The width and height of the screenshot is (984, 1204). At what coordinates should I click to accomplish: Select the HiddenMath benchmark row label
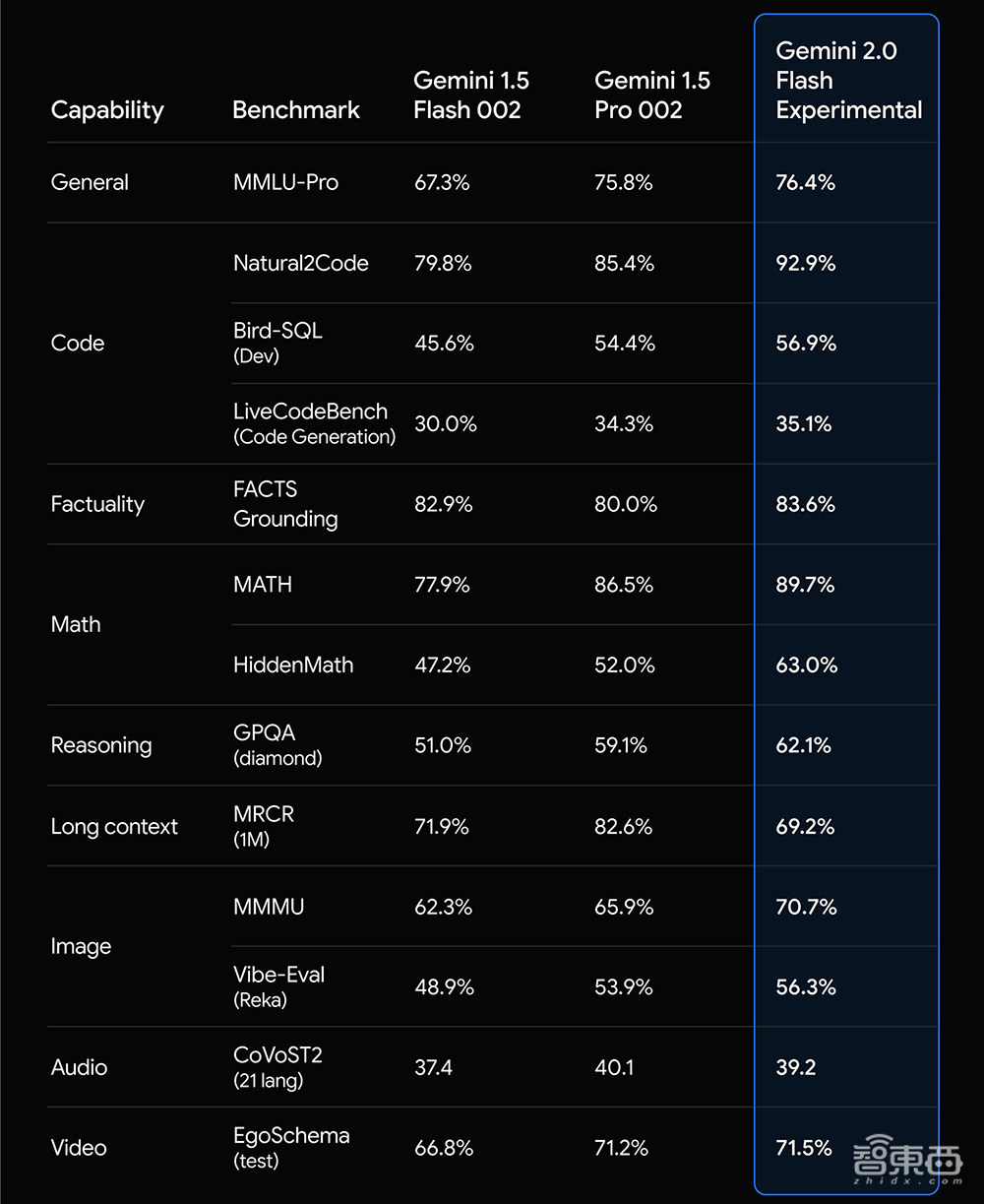pos(293,665)
